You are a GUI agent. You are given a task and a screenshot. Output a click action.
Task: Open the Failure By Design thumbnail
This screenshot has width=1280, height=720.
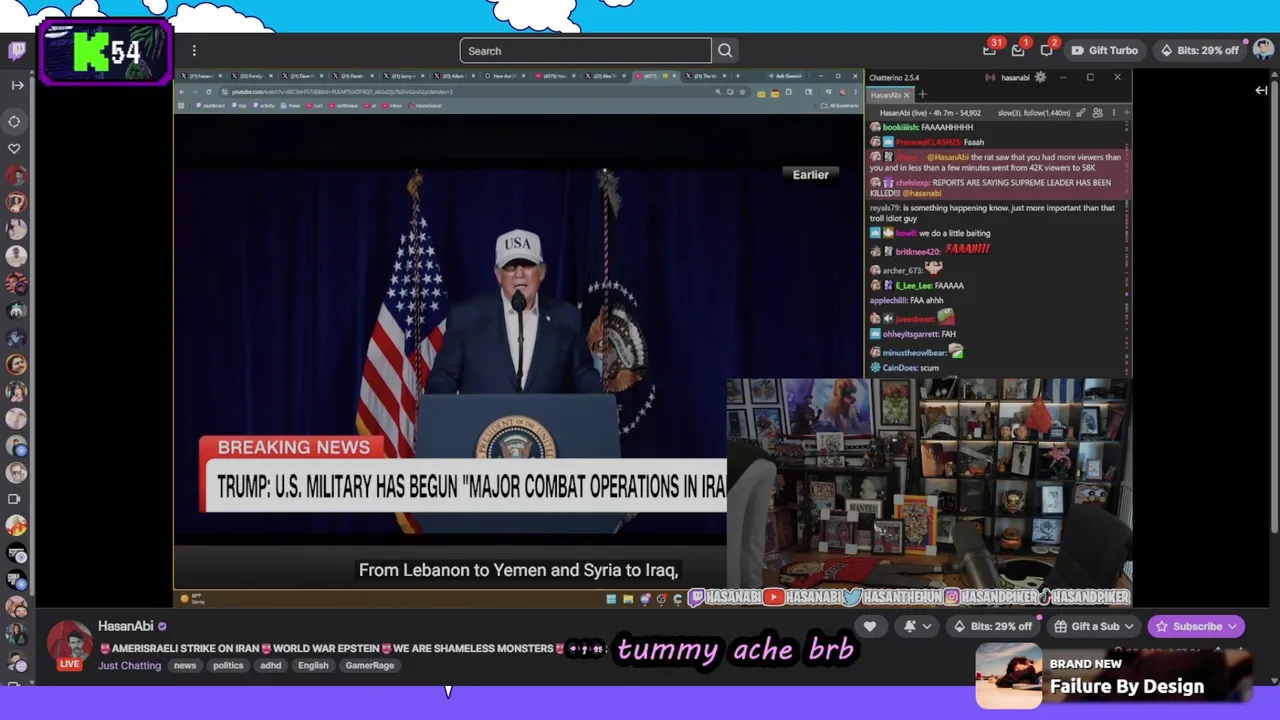coord(1009,676)
